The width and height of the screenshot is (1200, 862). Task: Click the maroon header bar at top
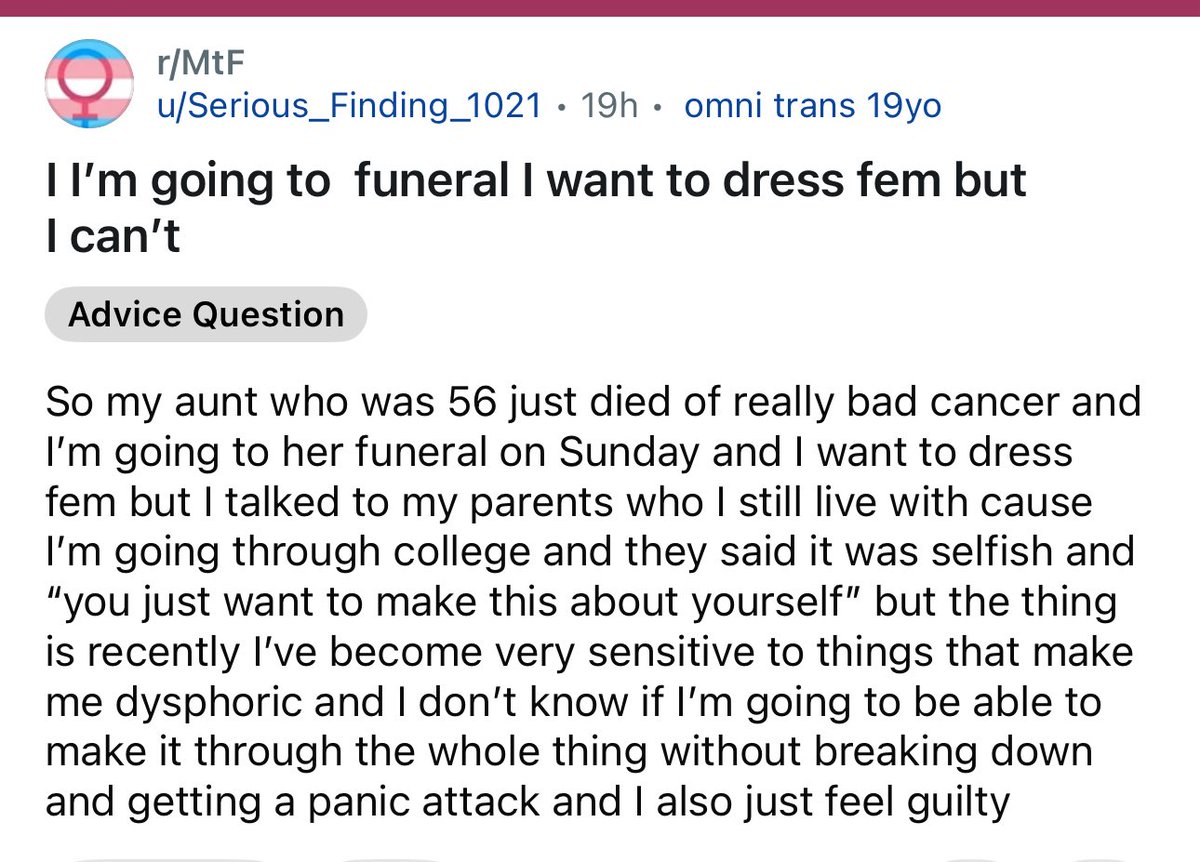tap(600, 8)
